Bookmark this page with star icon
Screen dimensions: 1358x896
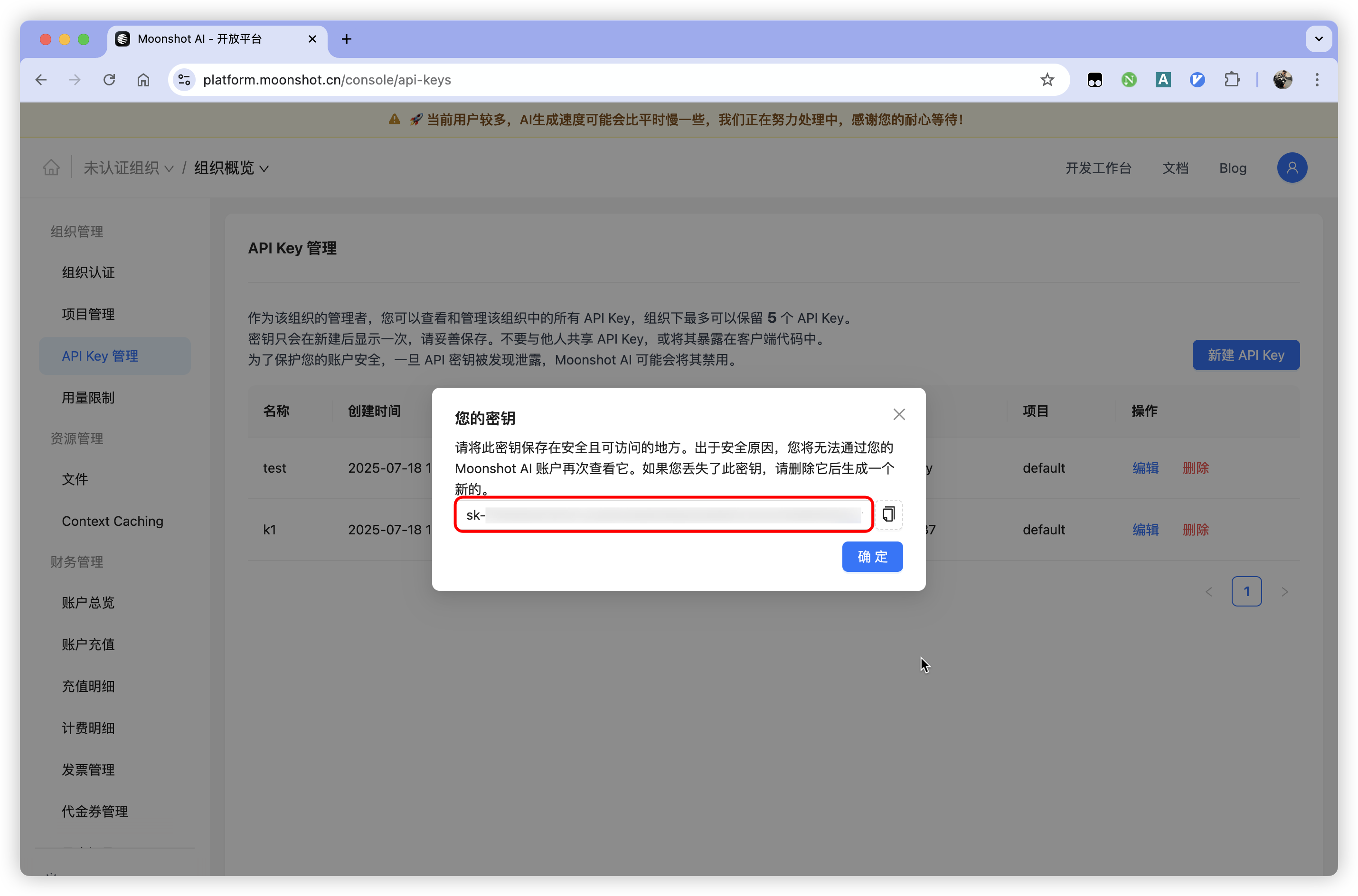[1047, 80]
